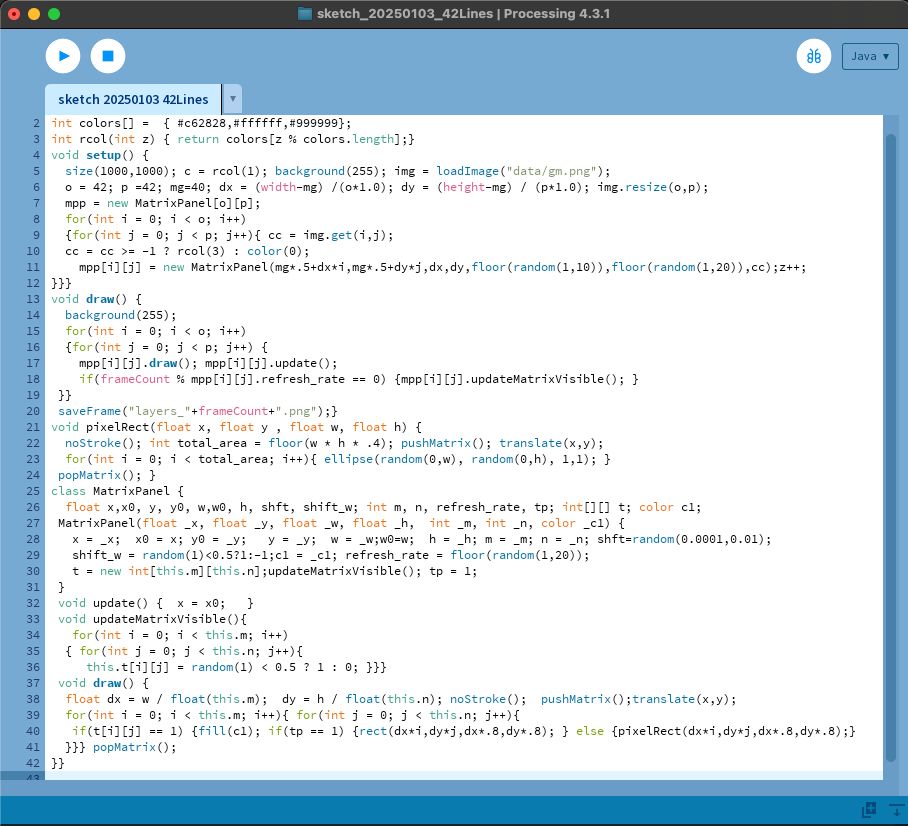The width and height of the screenshot is (908, 826).
Task: Click the copy-to-clipboard icon in status bar
Action: coord(869,810)
